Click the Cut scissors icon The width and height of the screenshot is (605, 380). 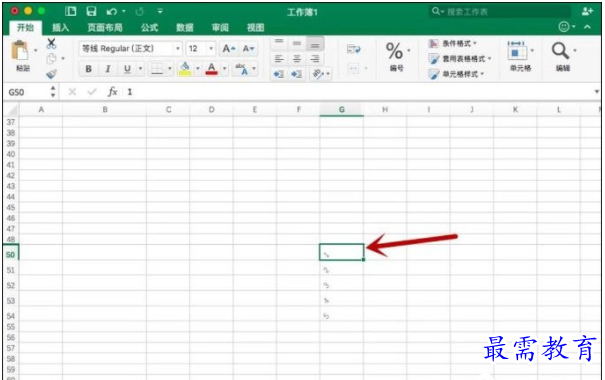51,43
